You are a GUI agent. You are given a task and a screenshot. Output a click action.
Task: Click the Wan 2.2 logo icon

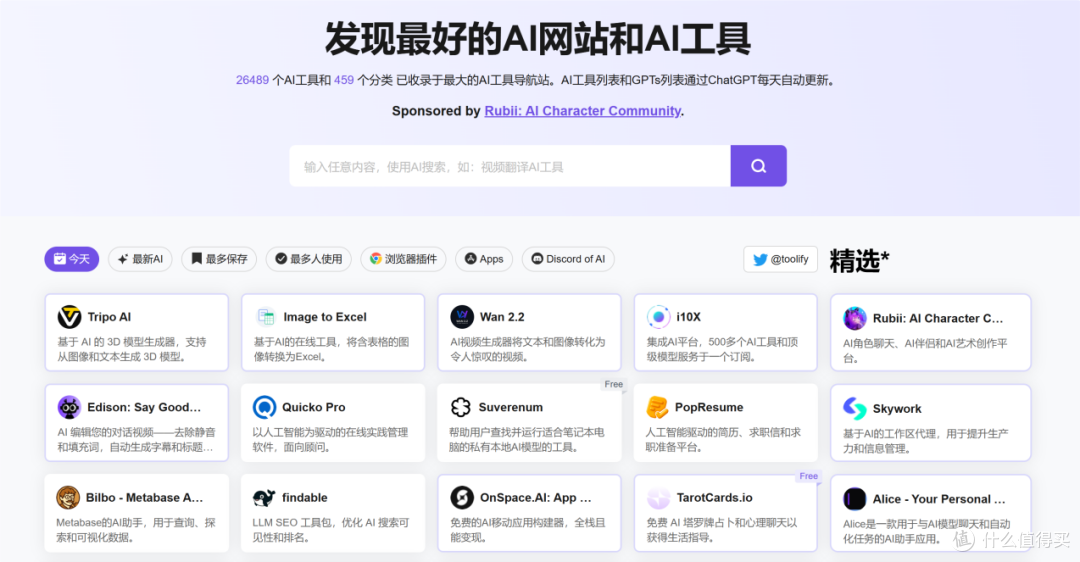pos(461,317)
